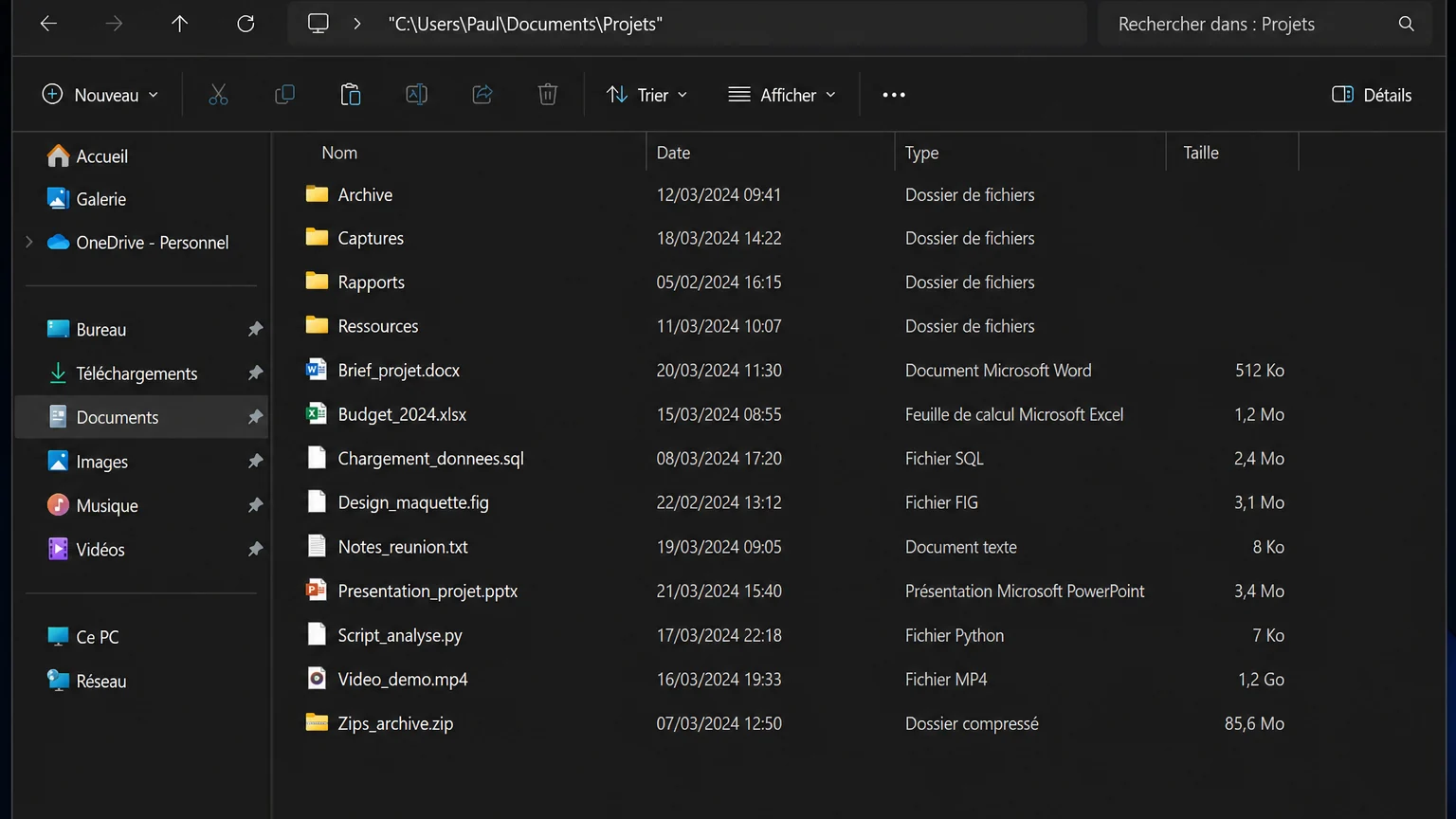Open the three-dots more options menu
1456x819 pixels.
coord(894,95)
